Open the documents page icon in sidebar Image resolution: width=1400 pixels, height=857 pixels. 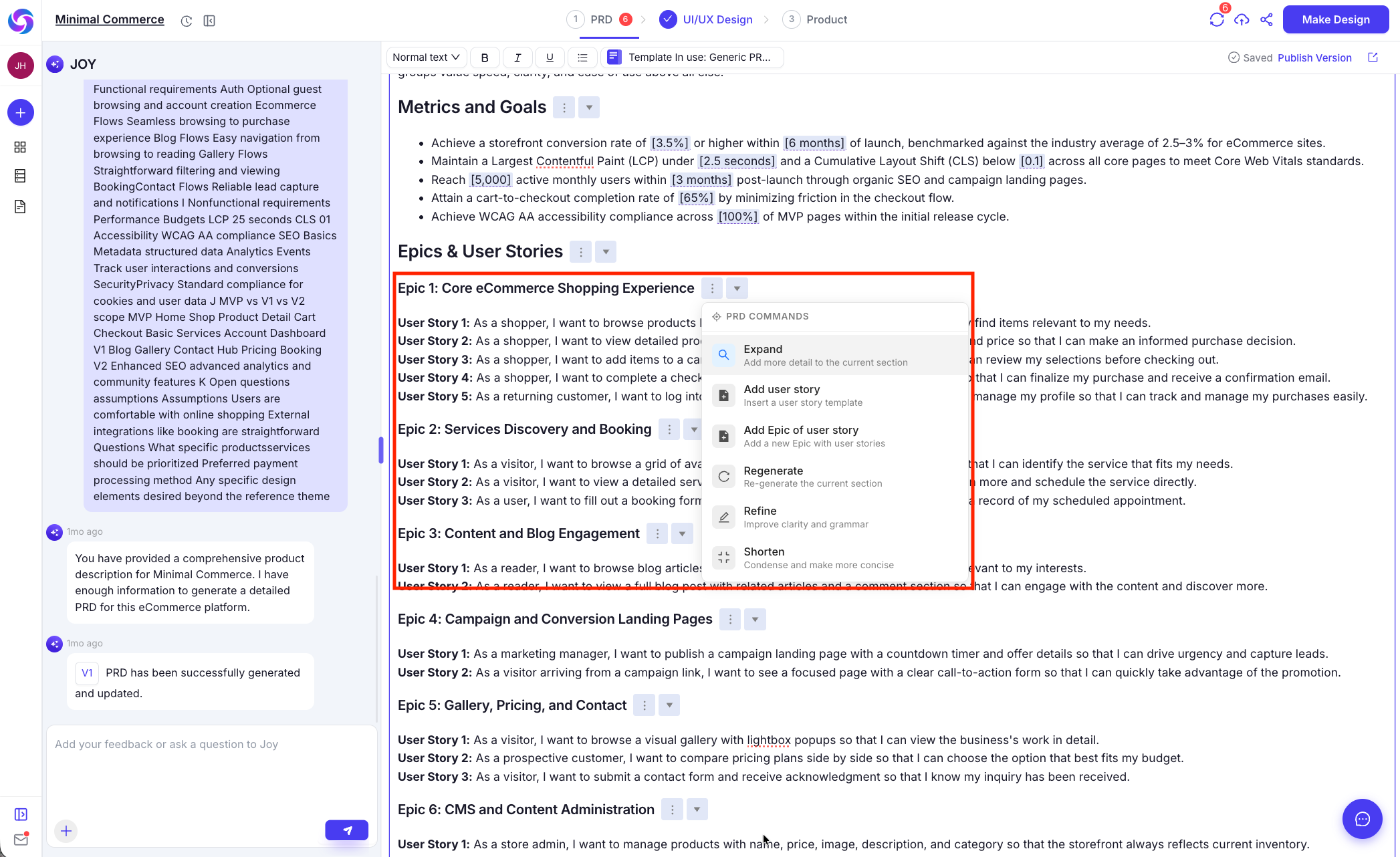coord(20,207)
